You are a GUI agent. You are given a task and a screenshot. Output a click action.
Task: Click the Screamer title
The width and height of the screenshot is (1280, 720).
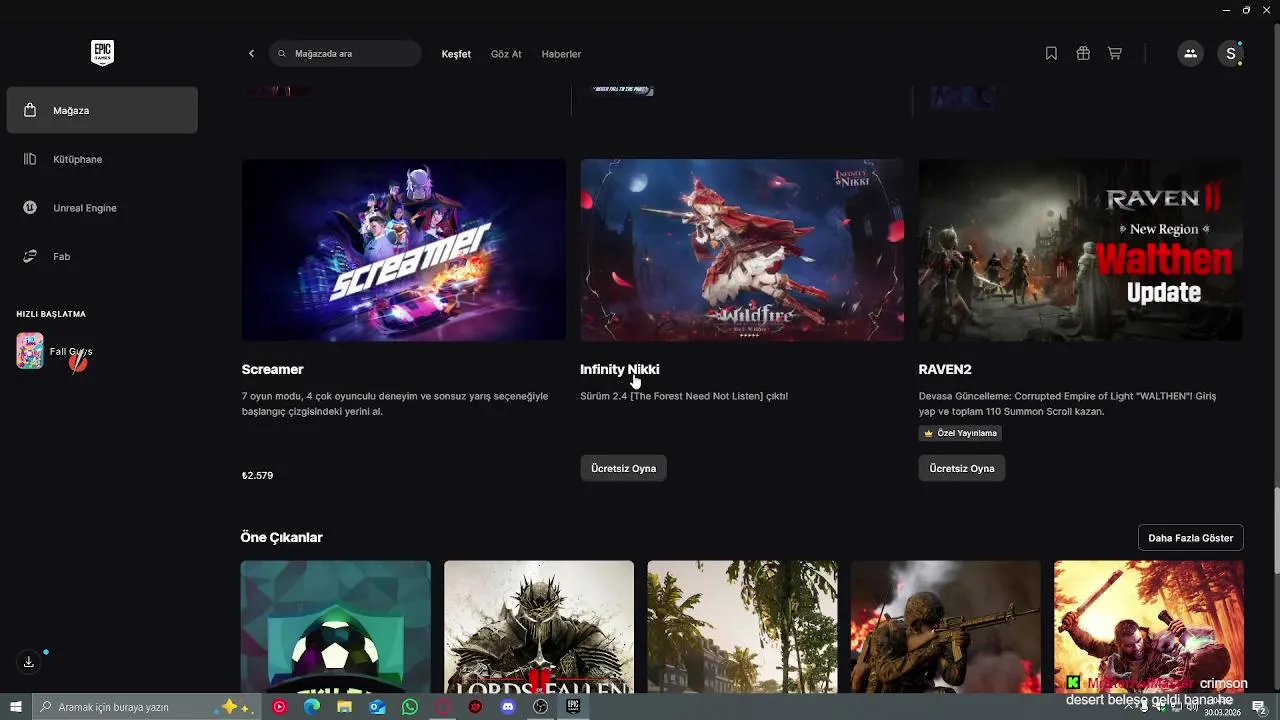[272, 369]
